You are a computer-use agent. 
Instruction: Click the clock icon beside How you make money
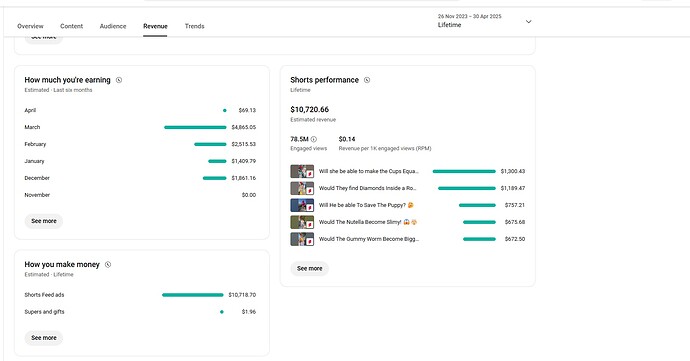pyautogui.click(x=108, y=265)
